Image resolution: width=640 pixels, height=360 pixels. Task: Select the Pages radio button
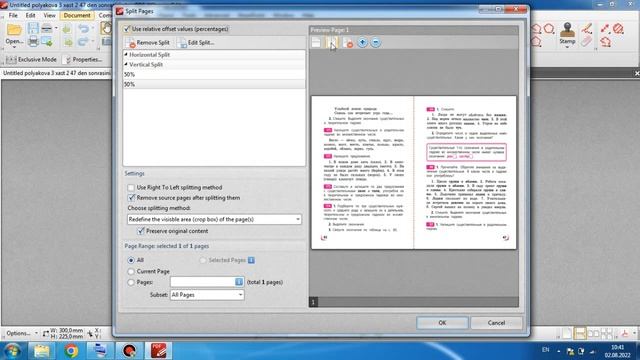coord(131,282)
